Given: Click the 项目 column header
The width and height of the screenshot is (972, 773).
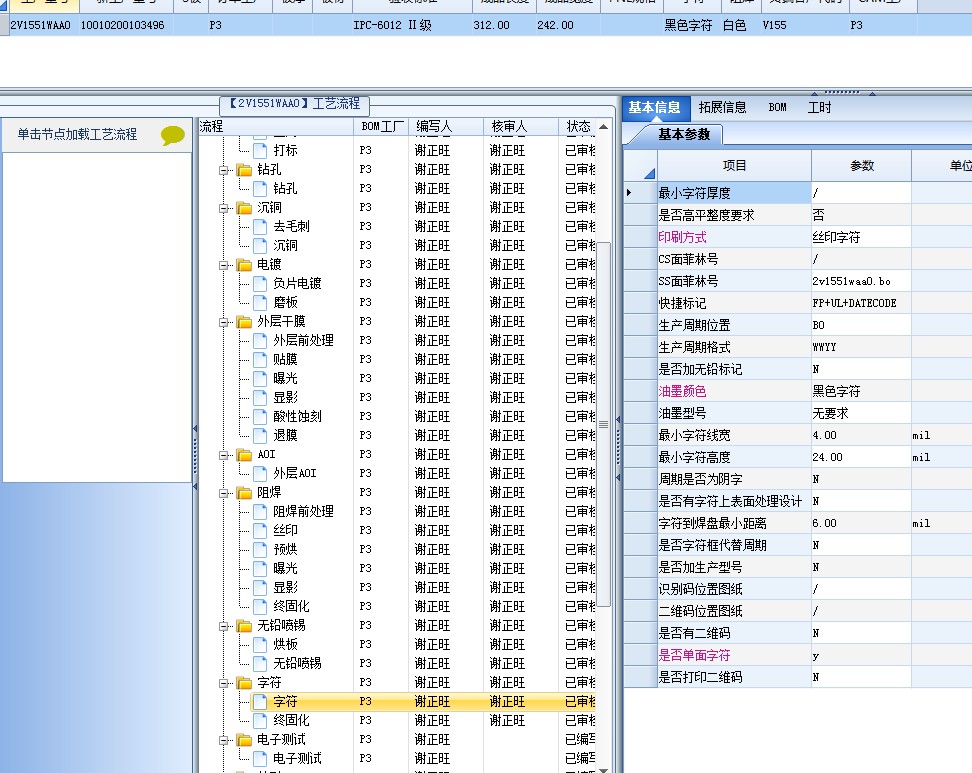Looking at the screenshot, I should pos(734,166).
